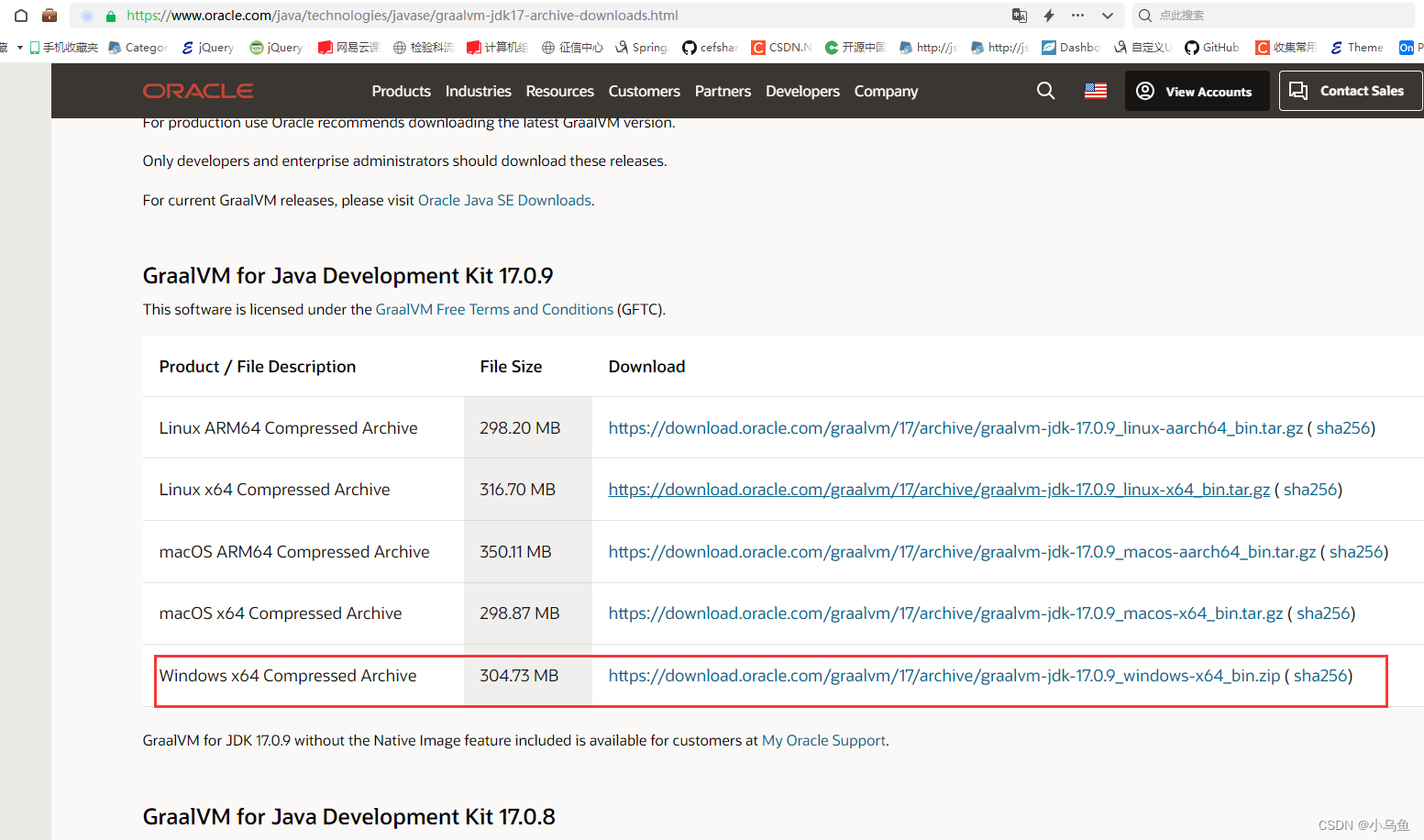Open sha256 for Linux ARM64 archive
This screenshot has width=1424, height=840.
1343,428
